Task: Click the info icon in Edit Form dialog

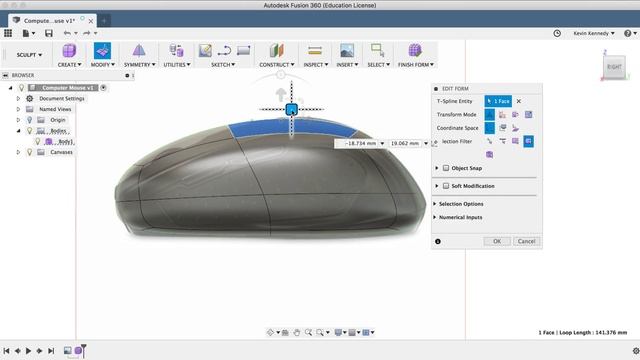Action: coord(438,242)
